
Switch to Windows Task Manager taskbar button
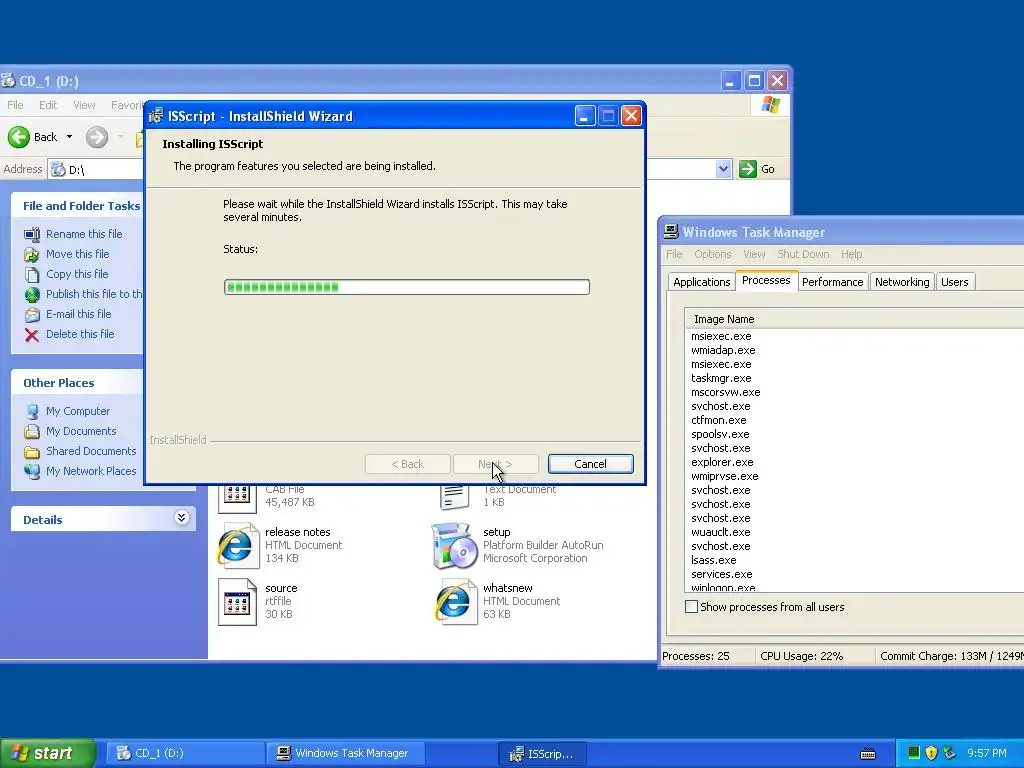(x=346, y=753)
